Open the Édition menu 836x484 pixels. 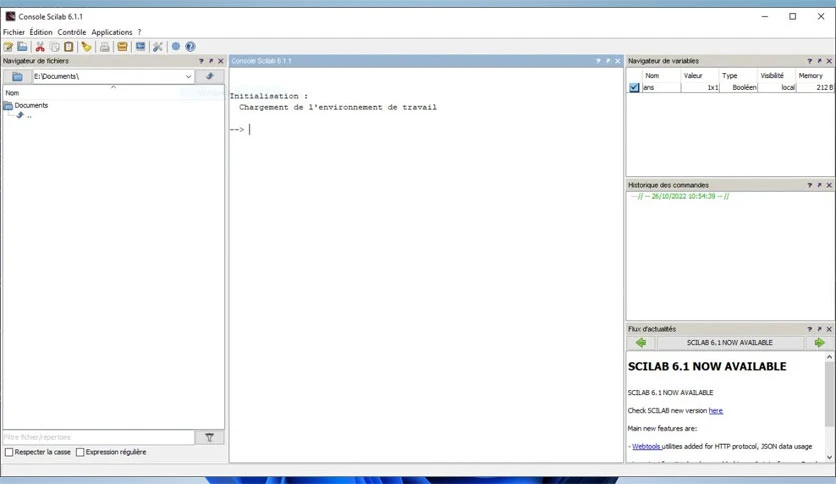click(41, 32)
